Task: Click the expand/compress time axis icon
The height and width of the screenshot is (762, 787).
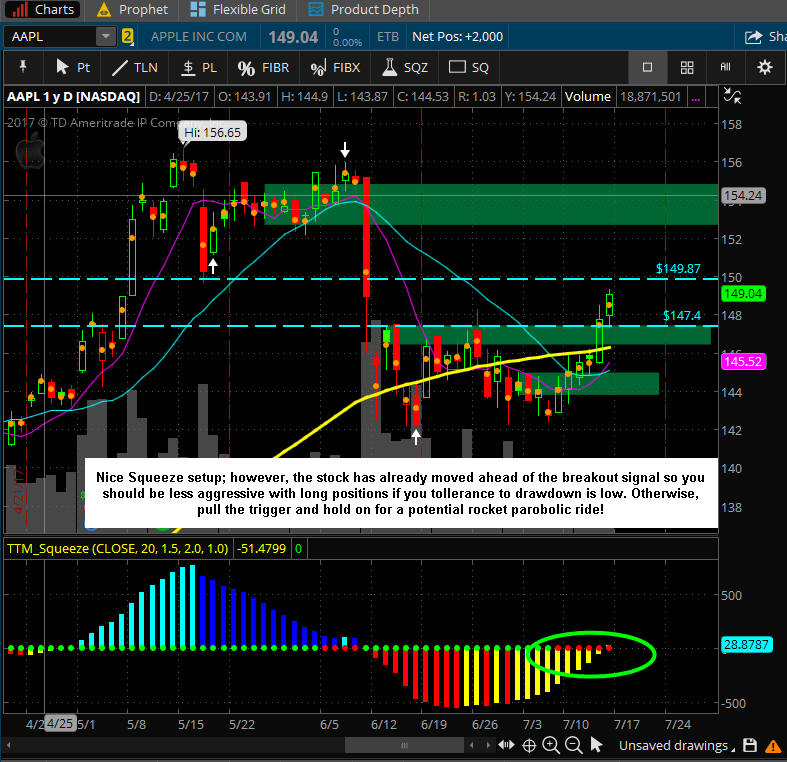Action: pos(506,745)
